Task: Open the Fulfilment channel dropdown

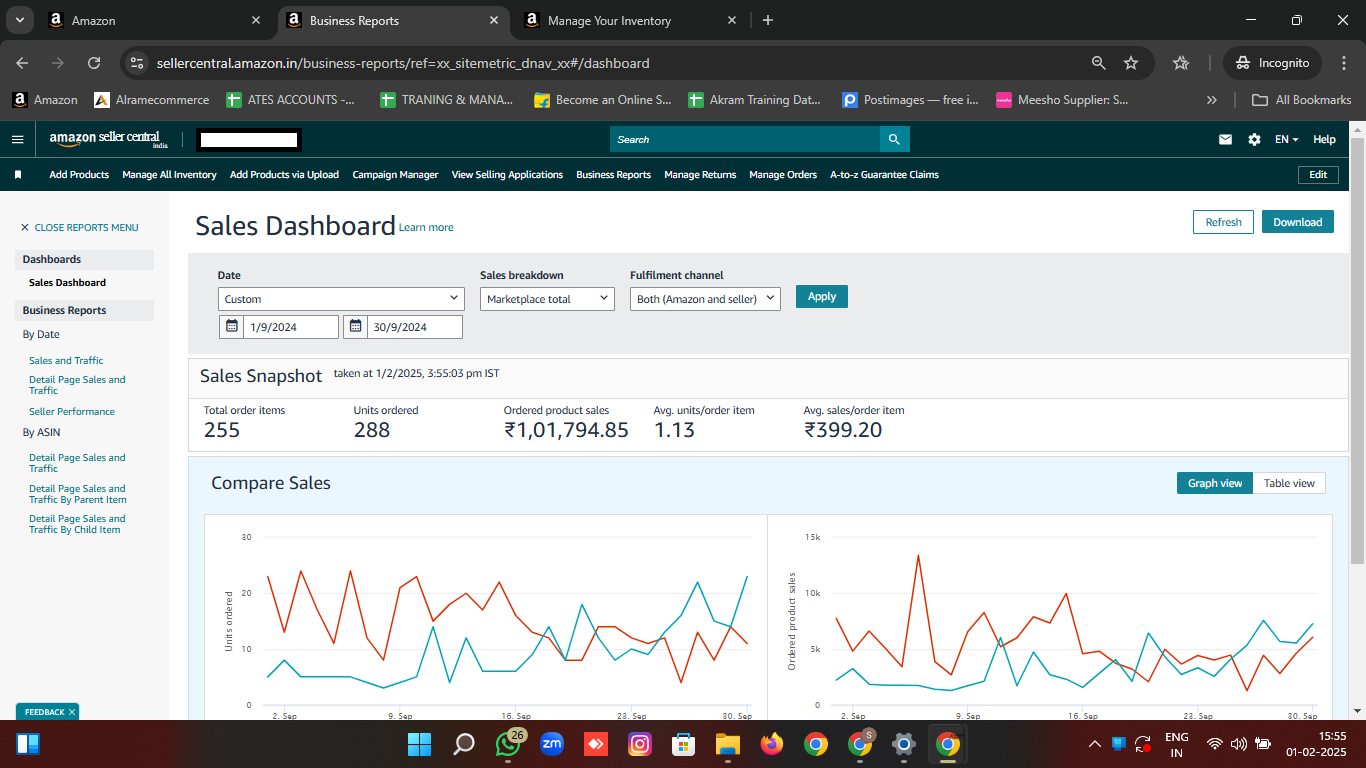Action: click(705, 299)
